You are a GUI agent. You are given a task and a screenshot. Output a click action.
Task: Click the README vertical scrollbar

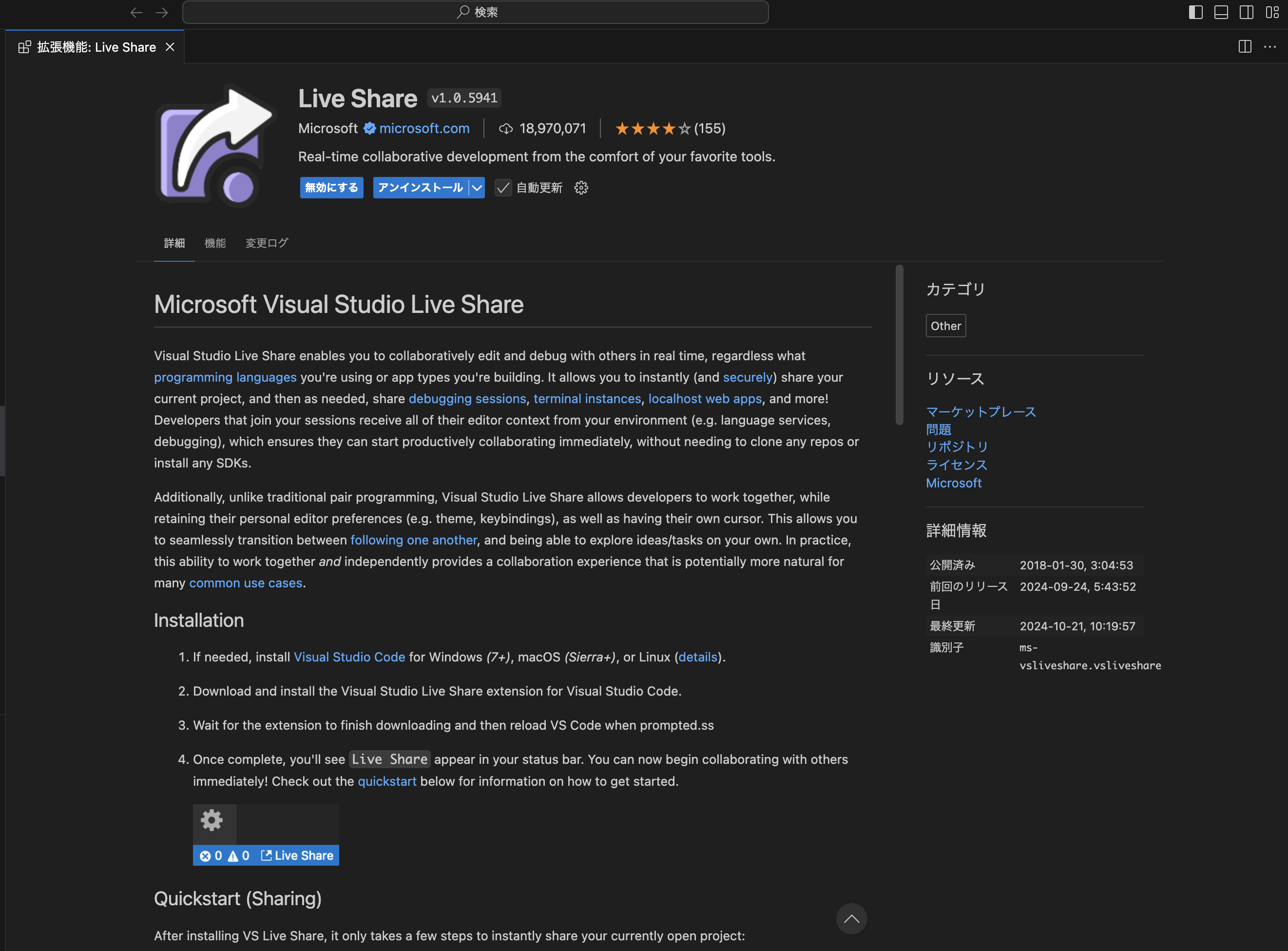click(899, 346)
